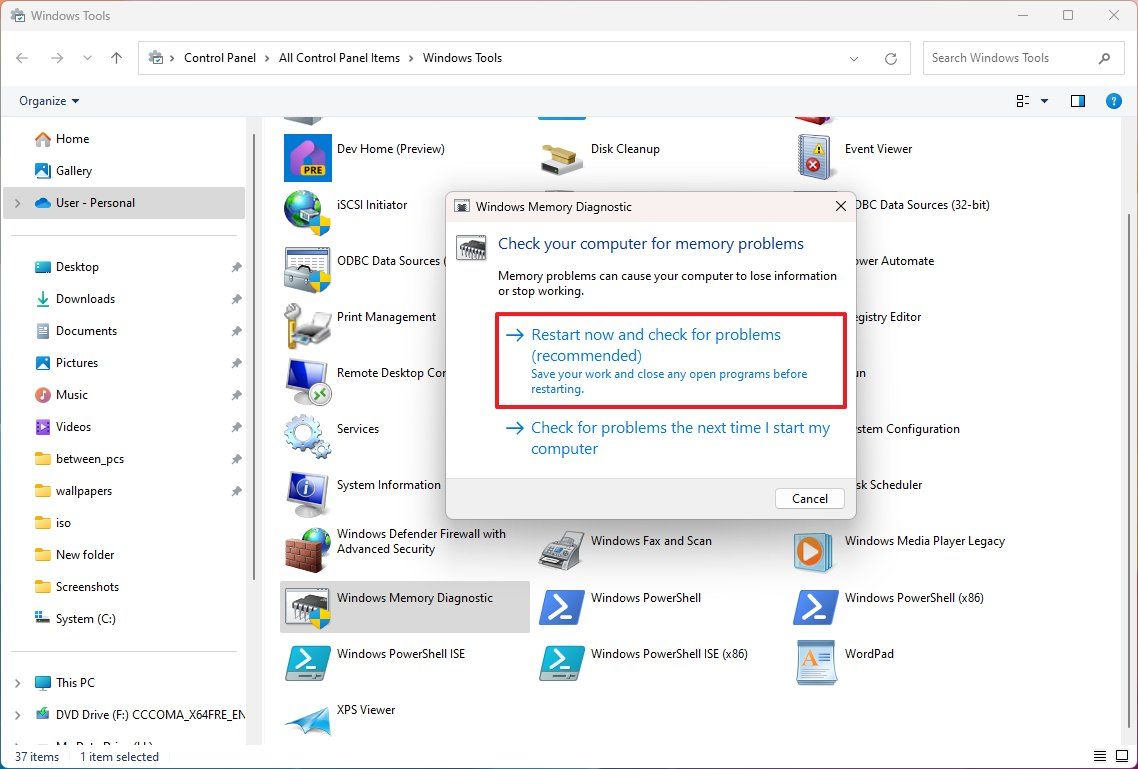Viewport: 1138px width, 769px height.
Task: Open the Services tool
Action: [x=357, y=428]
